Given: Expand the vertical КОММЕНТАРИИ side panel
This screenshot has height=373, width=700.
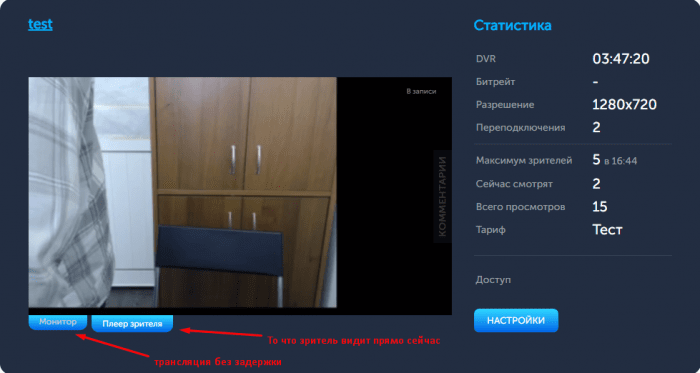Looking at the screenshot, I should (442, 196).
